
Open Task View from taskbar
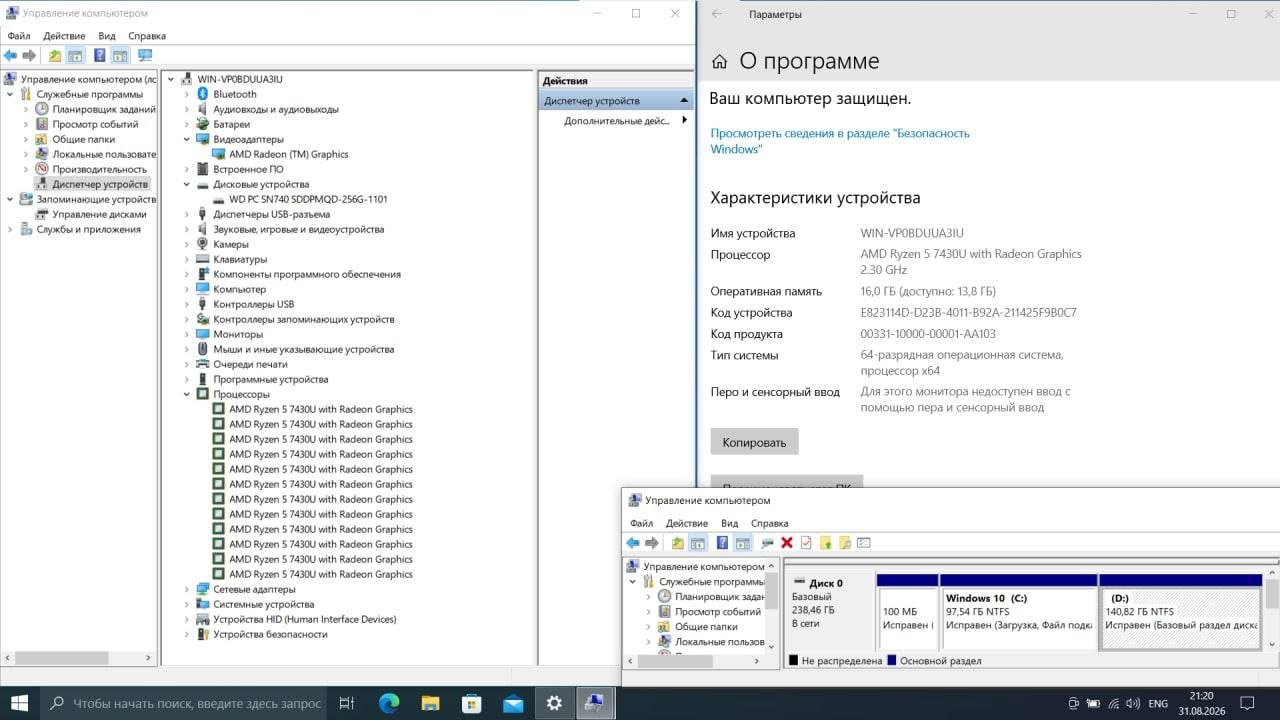pyautogui.click(x=346, y=703)
